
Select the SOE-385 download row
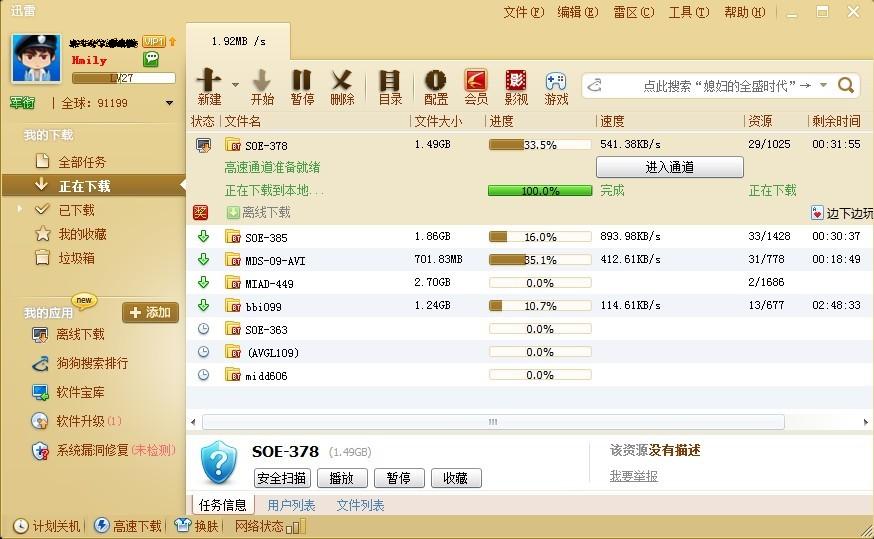530,237
